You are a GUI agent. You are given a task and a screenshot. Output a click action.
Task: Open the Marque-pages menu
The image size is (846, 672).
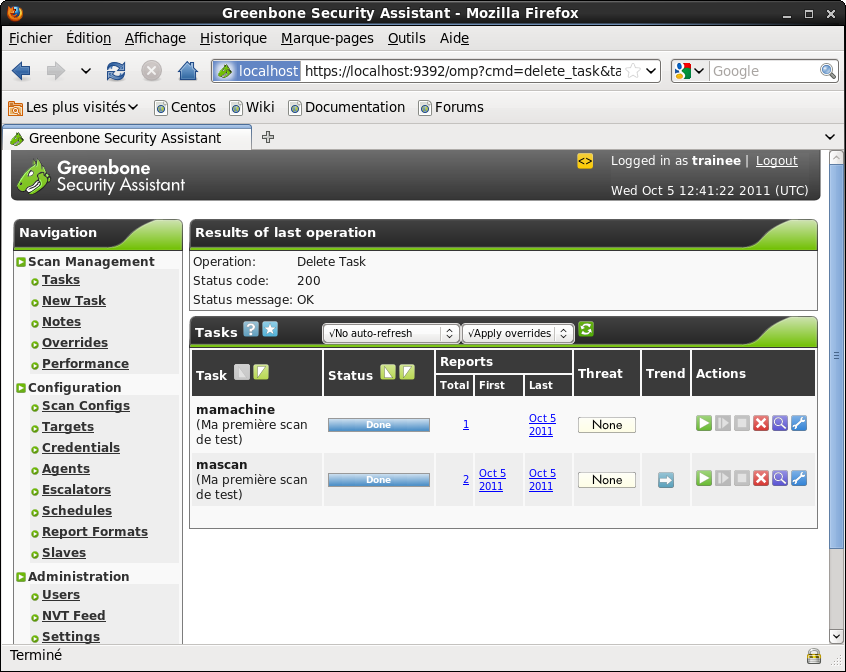pos(327,38)
